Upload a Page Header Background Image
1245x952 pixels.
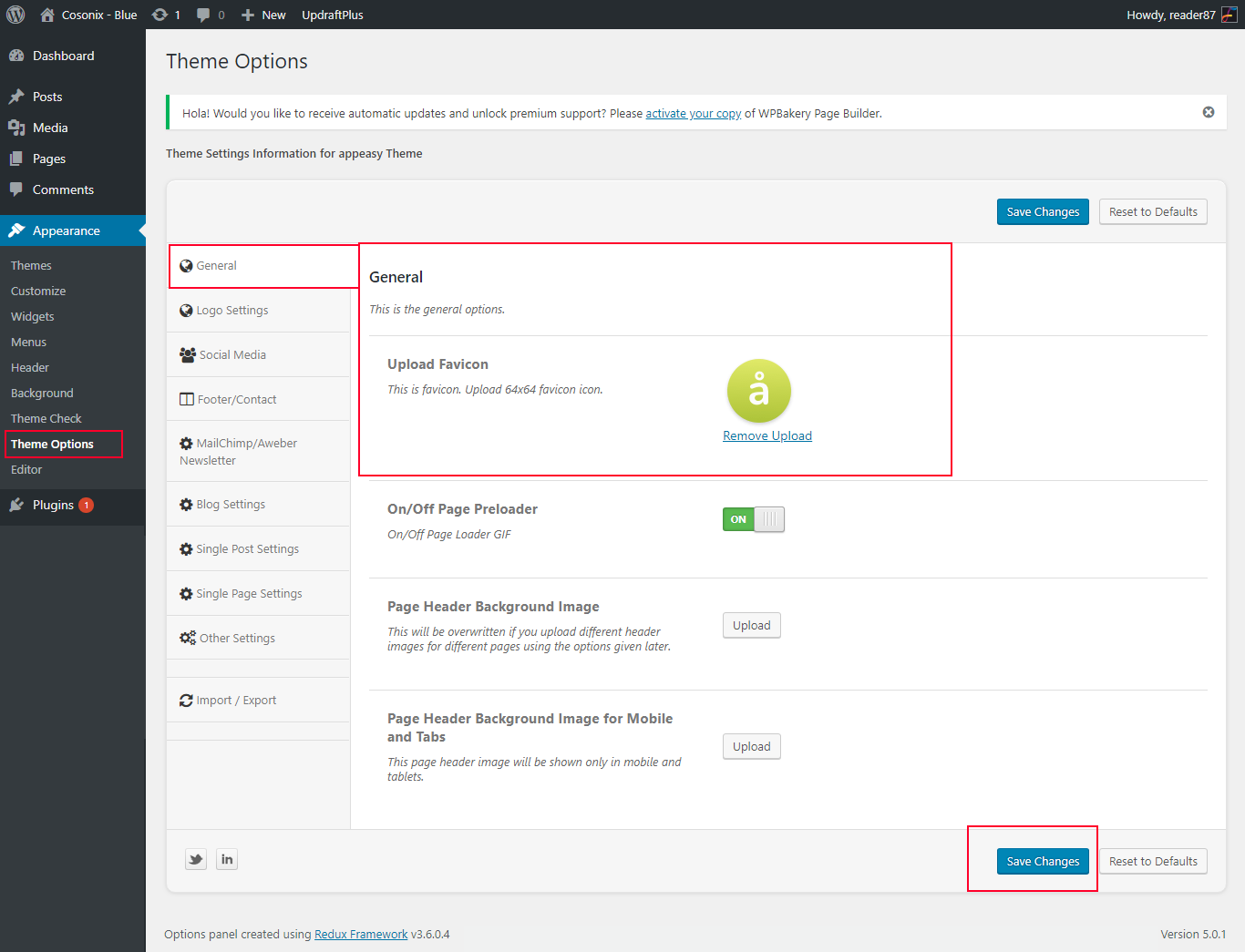pos(751,626)
